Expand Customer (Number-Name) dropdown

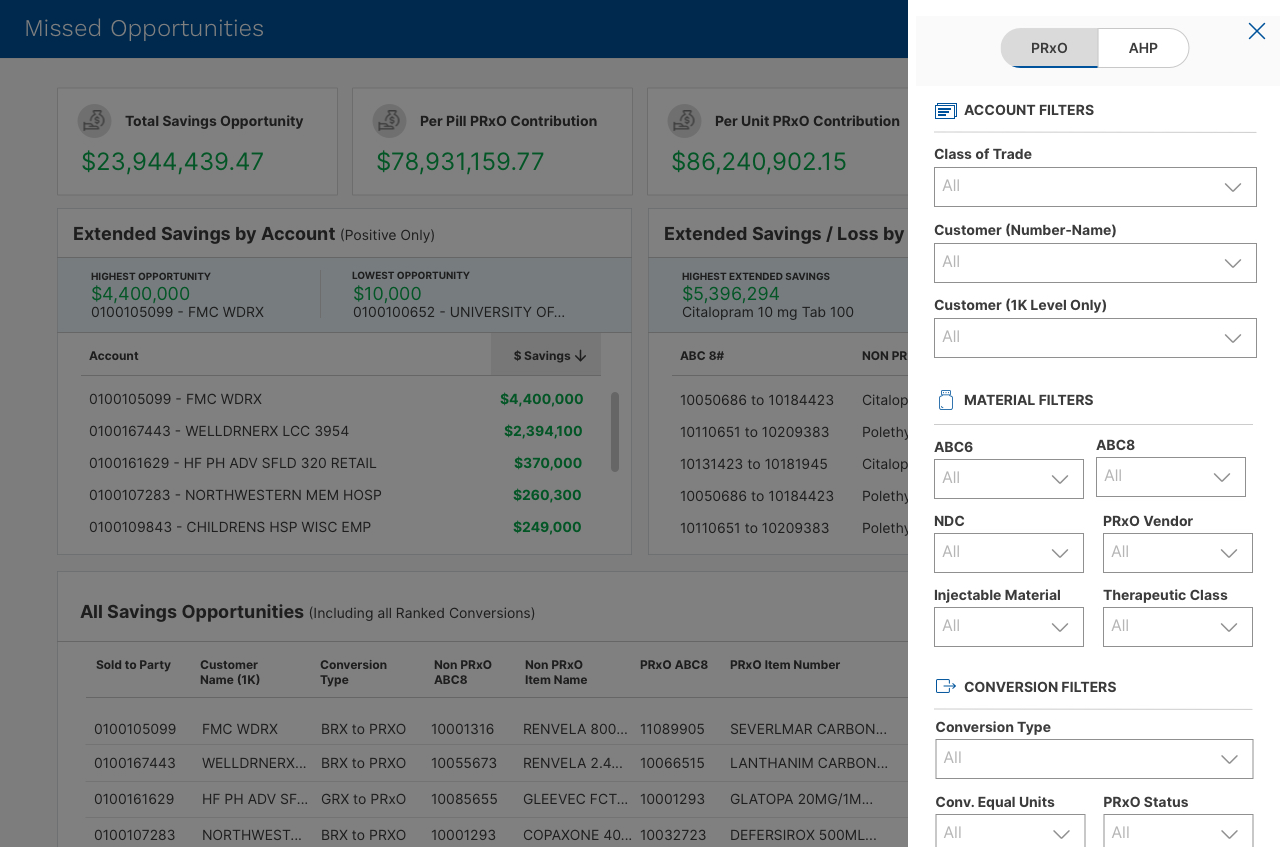coord(1095,263)
